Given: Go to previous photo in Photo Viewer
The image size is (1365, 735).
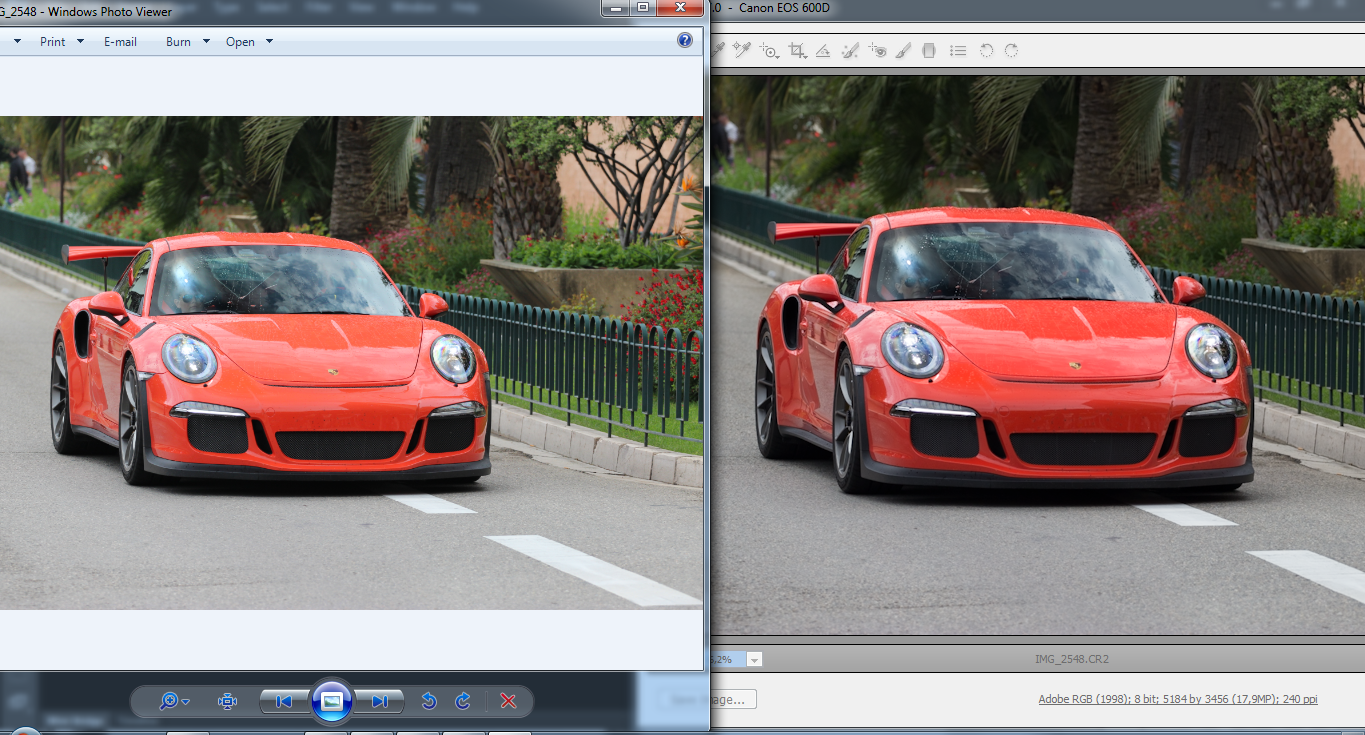Looking at the screenshot, I should 284,701.
